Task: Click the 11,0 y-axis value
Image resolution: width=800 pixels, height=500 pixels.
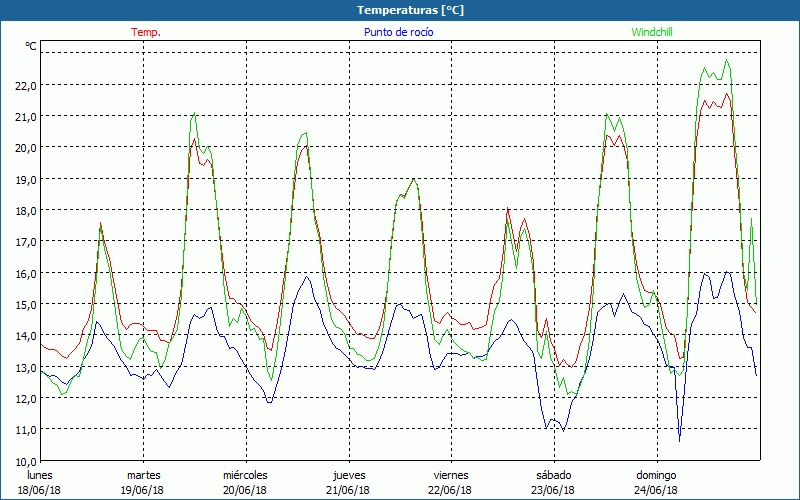Action: coord(26,430)
